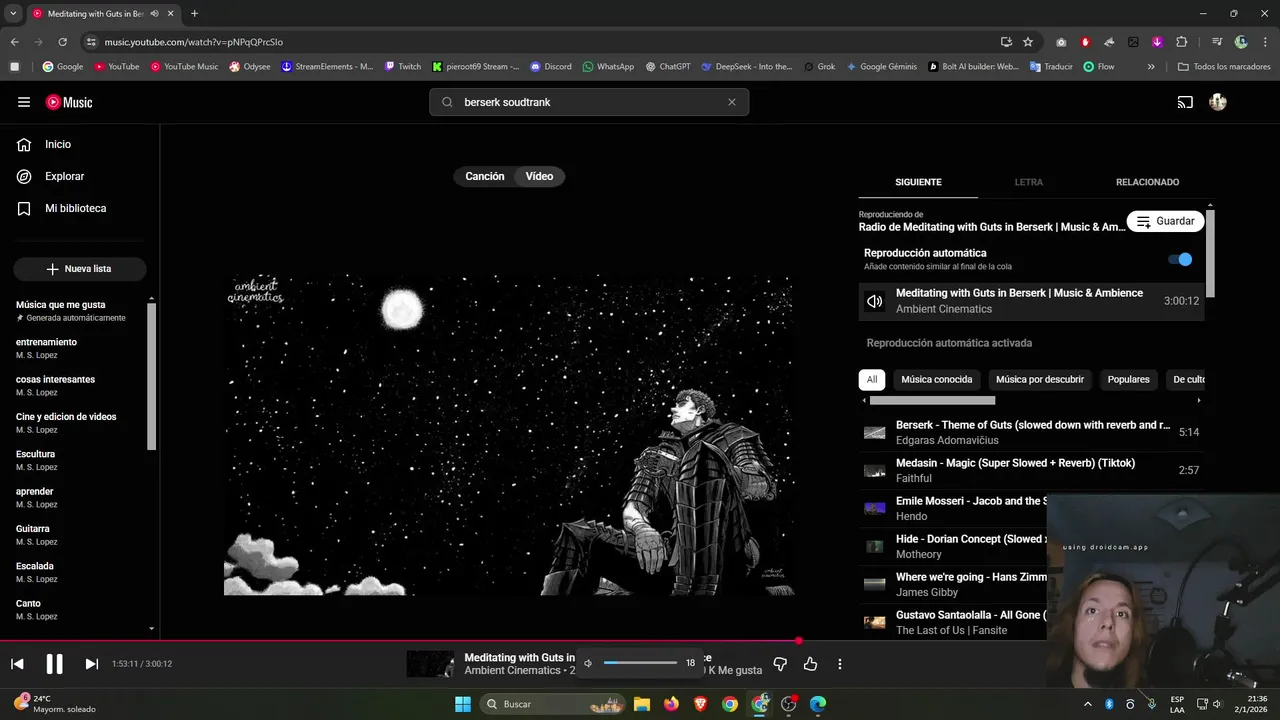Image resolution: width=1280 pixels, height=720 pixels.
Task: Open the Windows Start menu
Action: pyautogui.click(x=463, y=704)
